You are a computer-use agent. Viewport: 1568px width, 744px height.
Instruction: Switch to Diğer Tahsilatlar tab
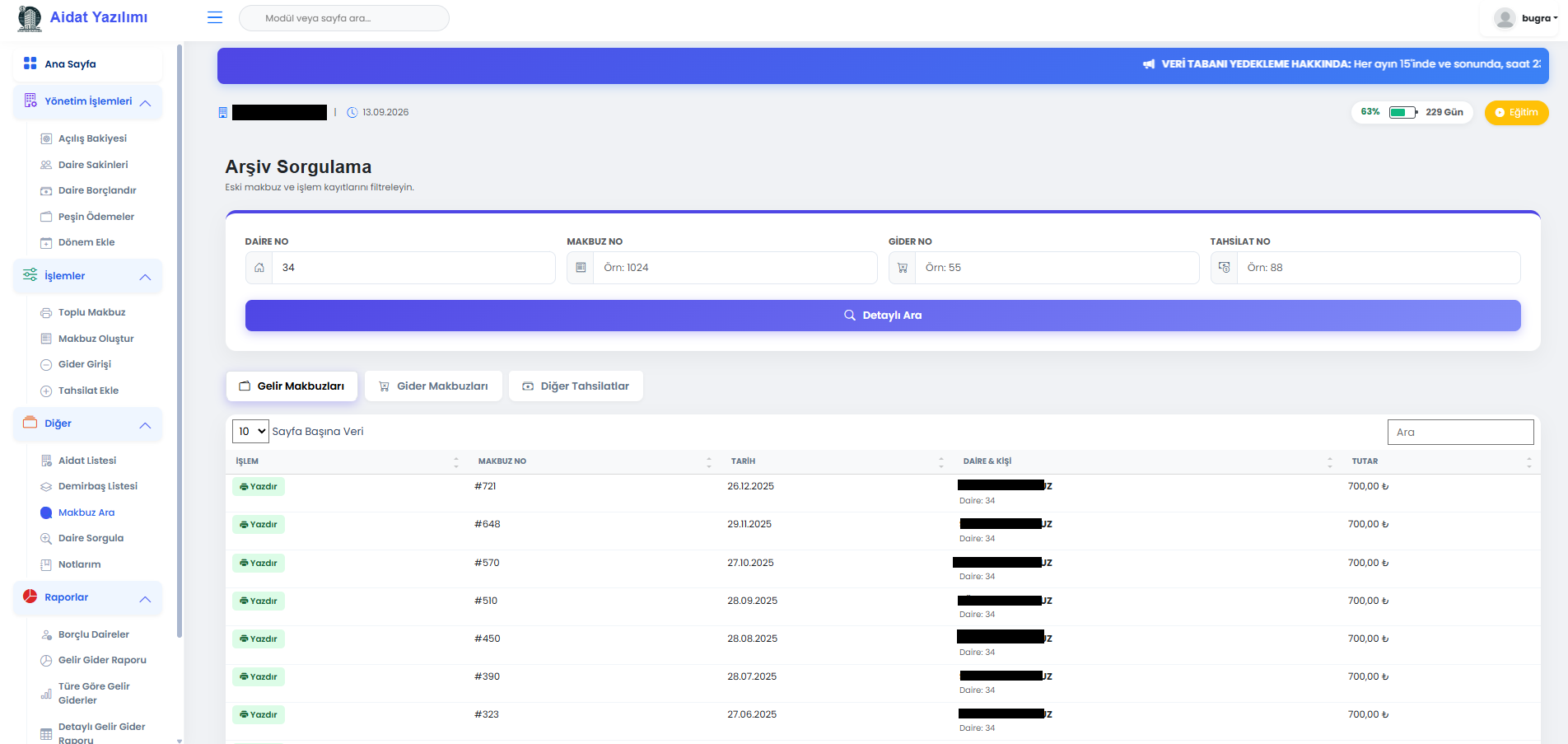click(576, 386)
